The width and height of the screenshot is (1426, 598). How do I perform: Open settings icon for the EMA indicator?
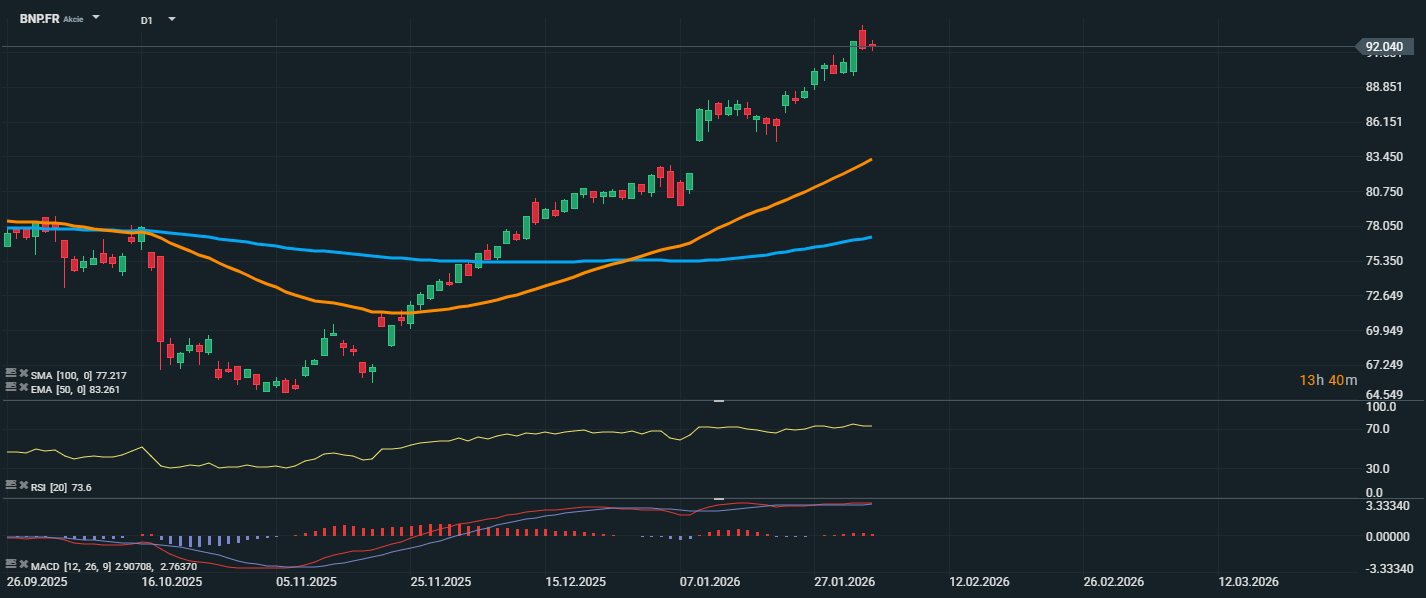[x=11, y=387]
